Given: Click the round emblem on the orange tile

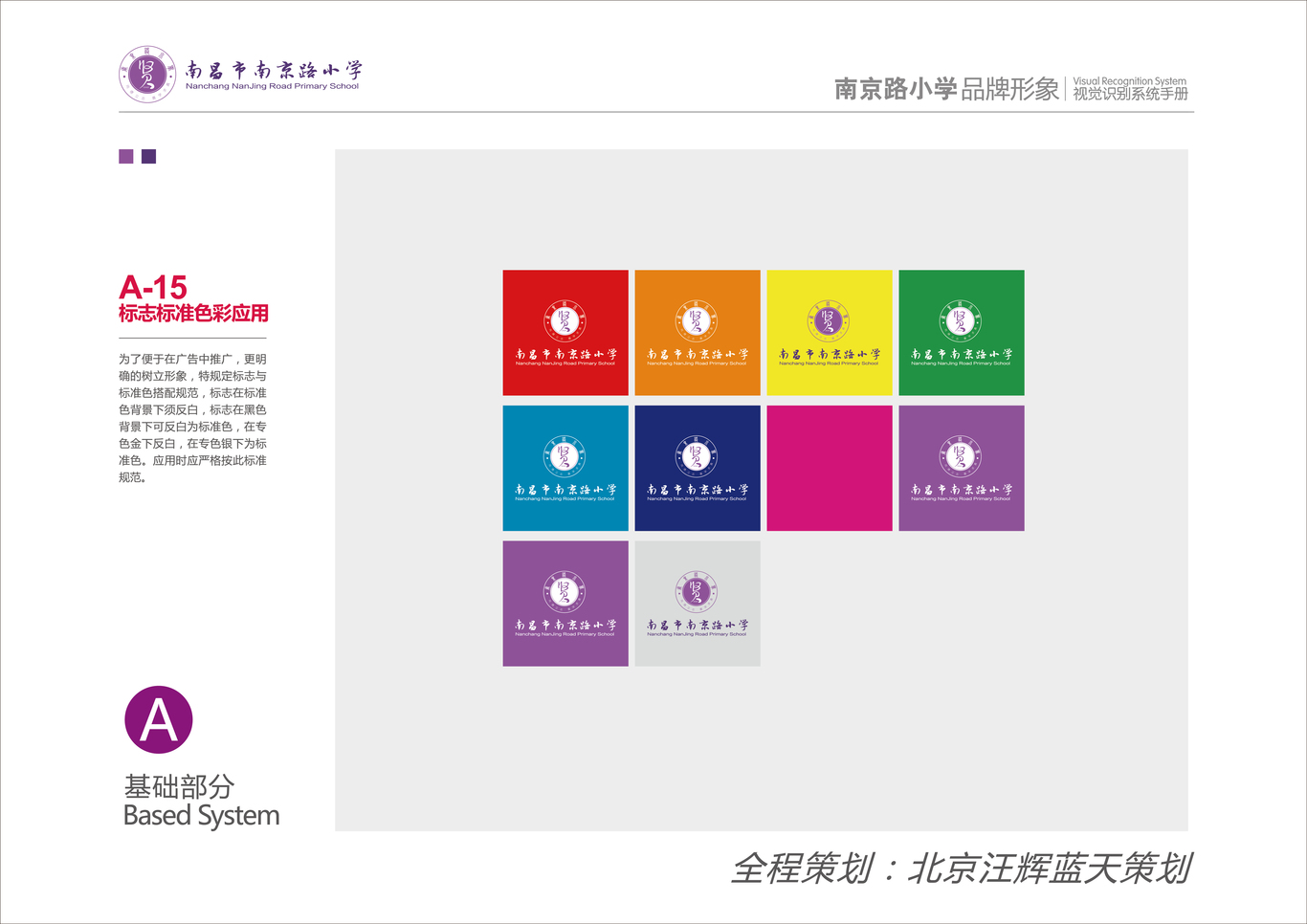Looking at the screenshot, I should click(x=697, y=320).
